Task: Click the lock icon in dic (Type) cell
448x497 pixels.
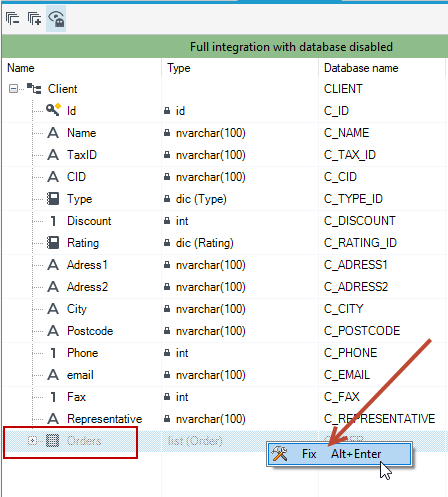Action: [x=167, y=199]
